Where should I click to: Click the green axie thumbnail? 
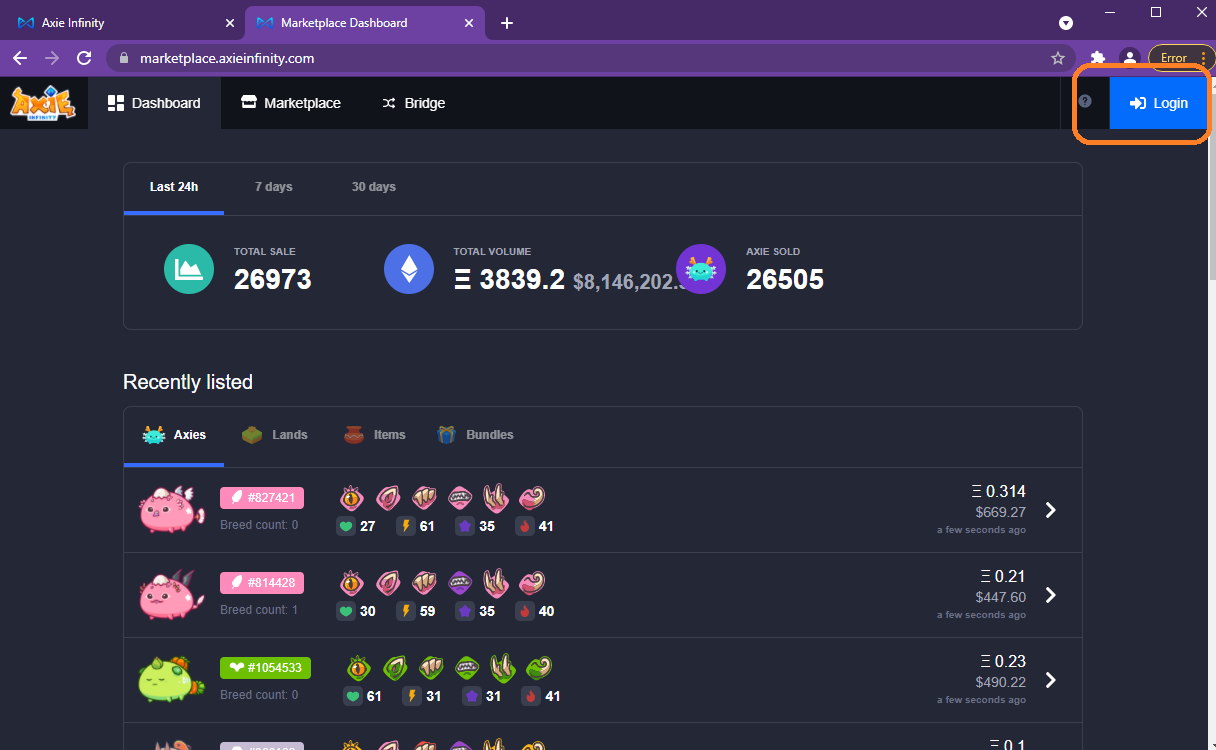pyautogui.click(x=170, y=680)
